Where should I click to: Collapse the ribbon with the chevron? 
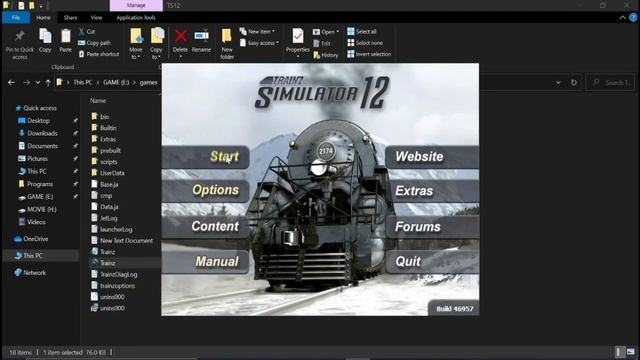pos(622,18)
